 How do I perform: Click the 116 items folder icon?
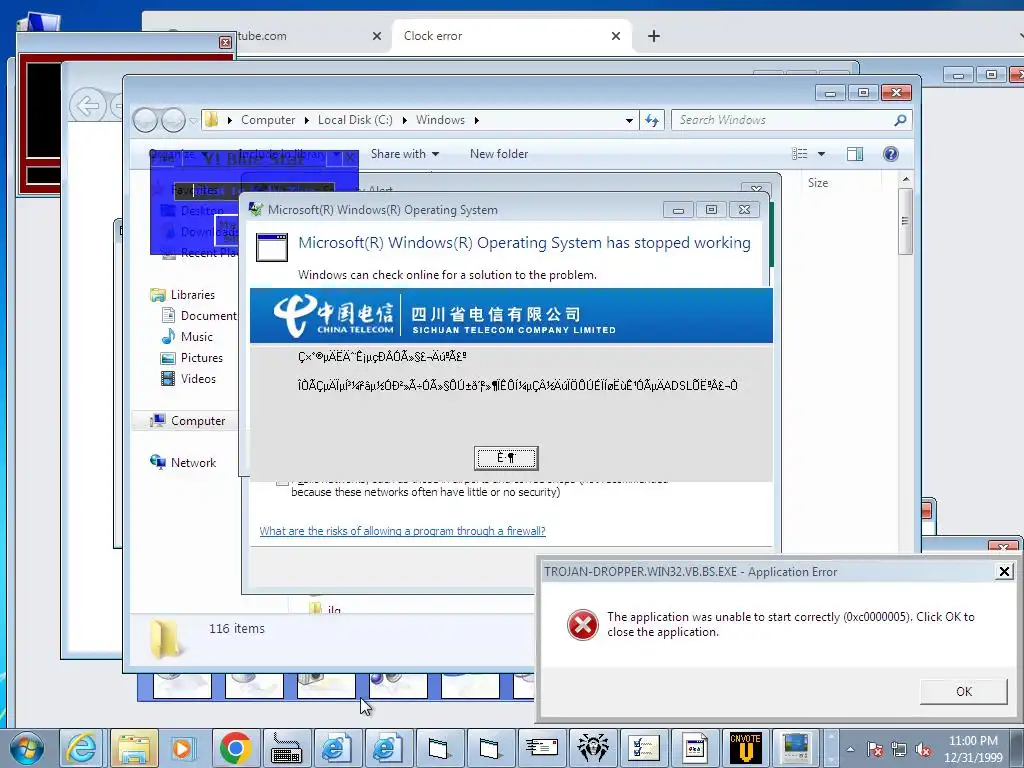[x=166, y=637]
